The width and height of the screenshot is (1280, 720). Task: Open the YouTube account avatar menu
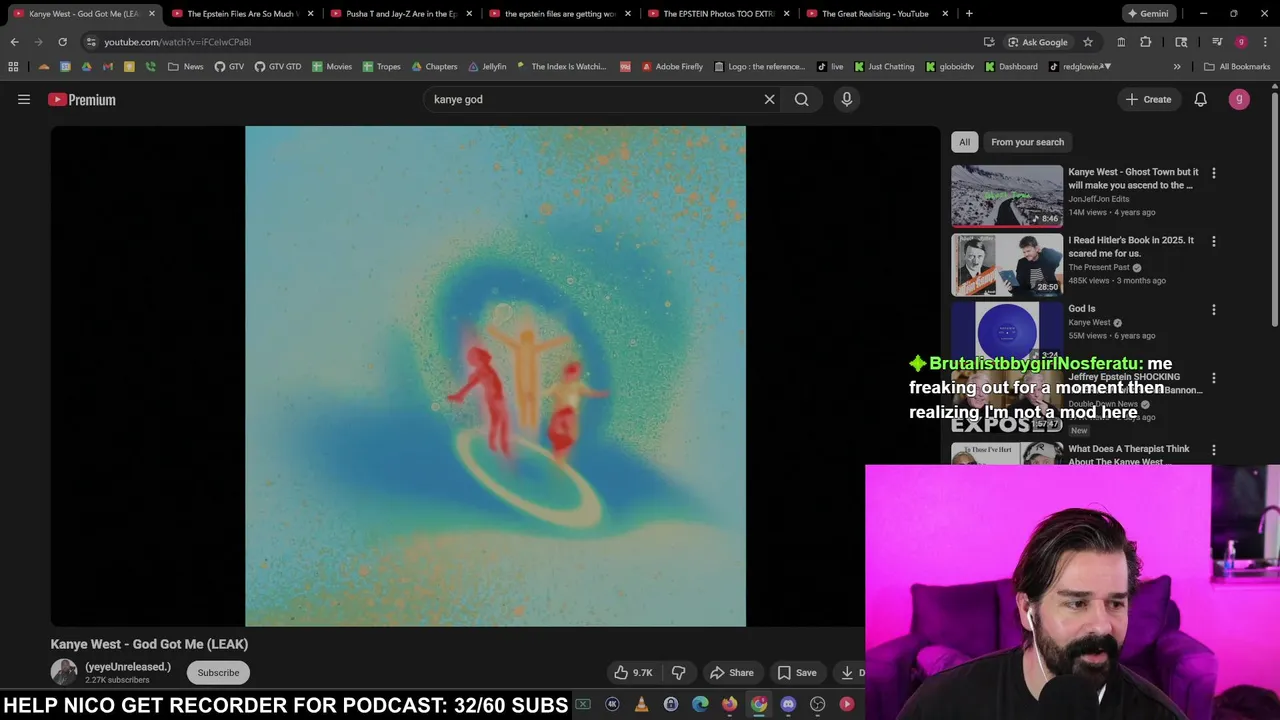coord(1239,99)
